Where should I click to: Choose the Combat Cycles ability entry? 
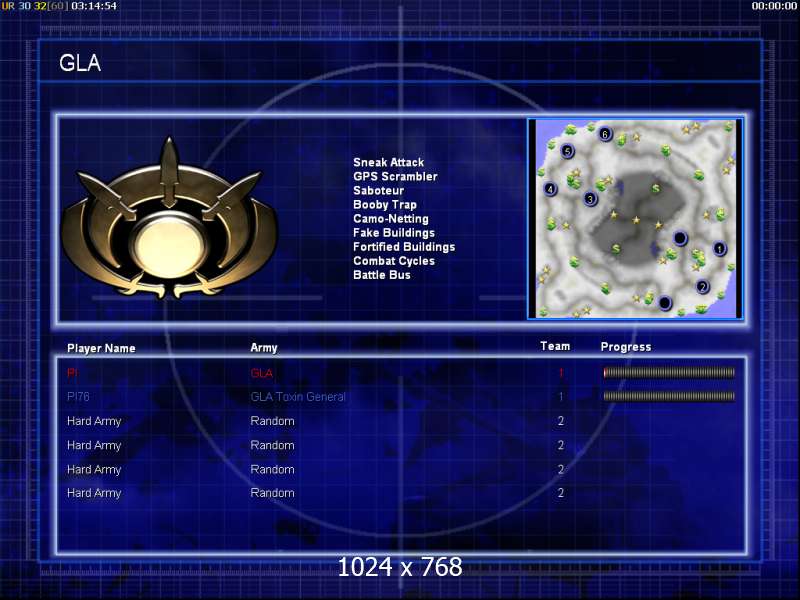pos(394,261)
